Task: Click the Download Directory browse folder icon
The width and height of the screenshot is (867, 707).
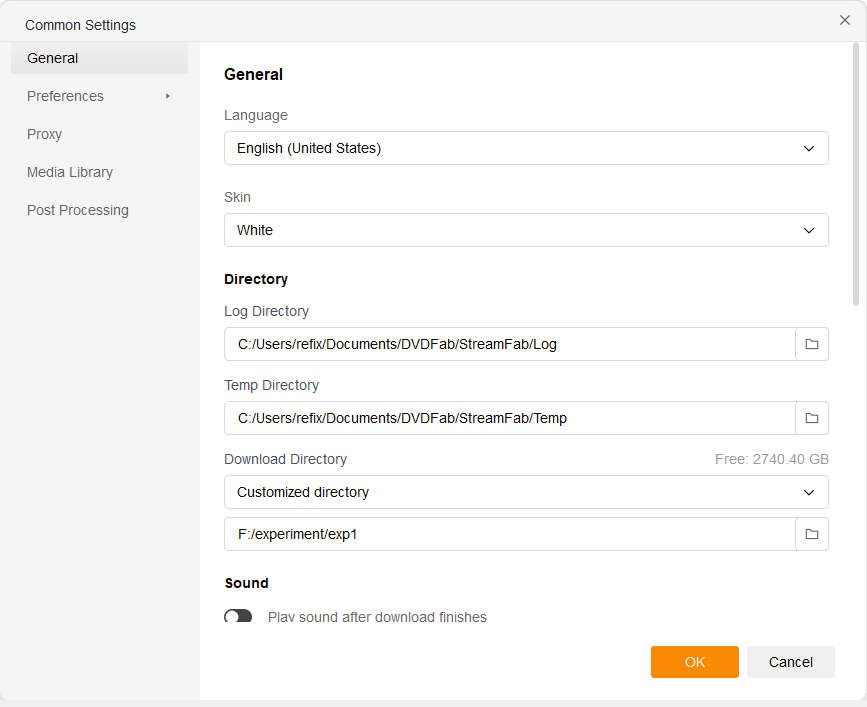Action: 811,534
